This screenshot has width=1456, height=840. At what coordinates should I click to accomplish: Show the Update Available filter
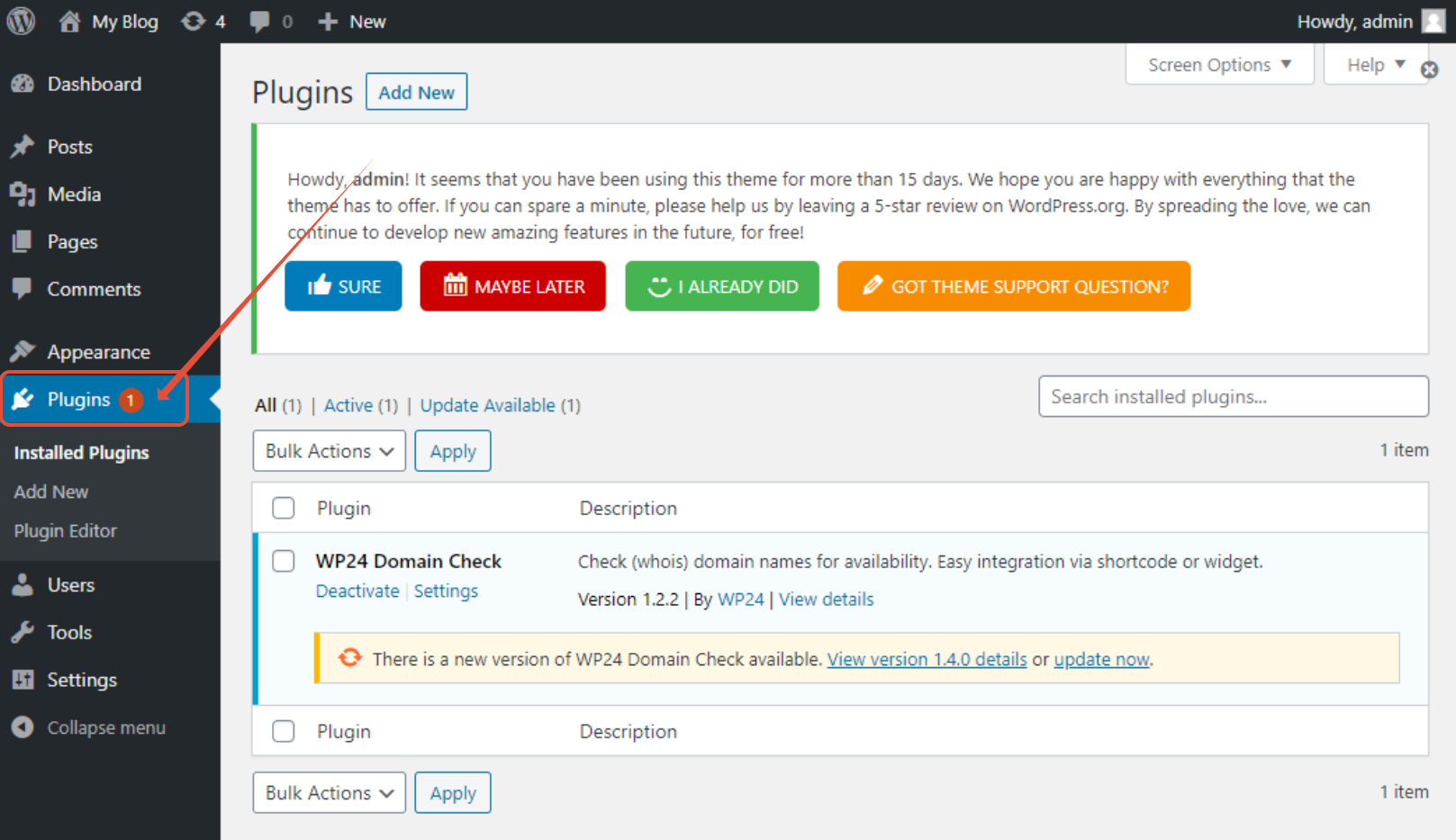(488, 405)
